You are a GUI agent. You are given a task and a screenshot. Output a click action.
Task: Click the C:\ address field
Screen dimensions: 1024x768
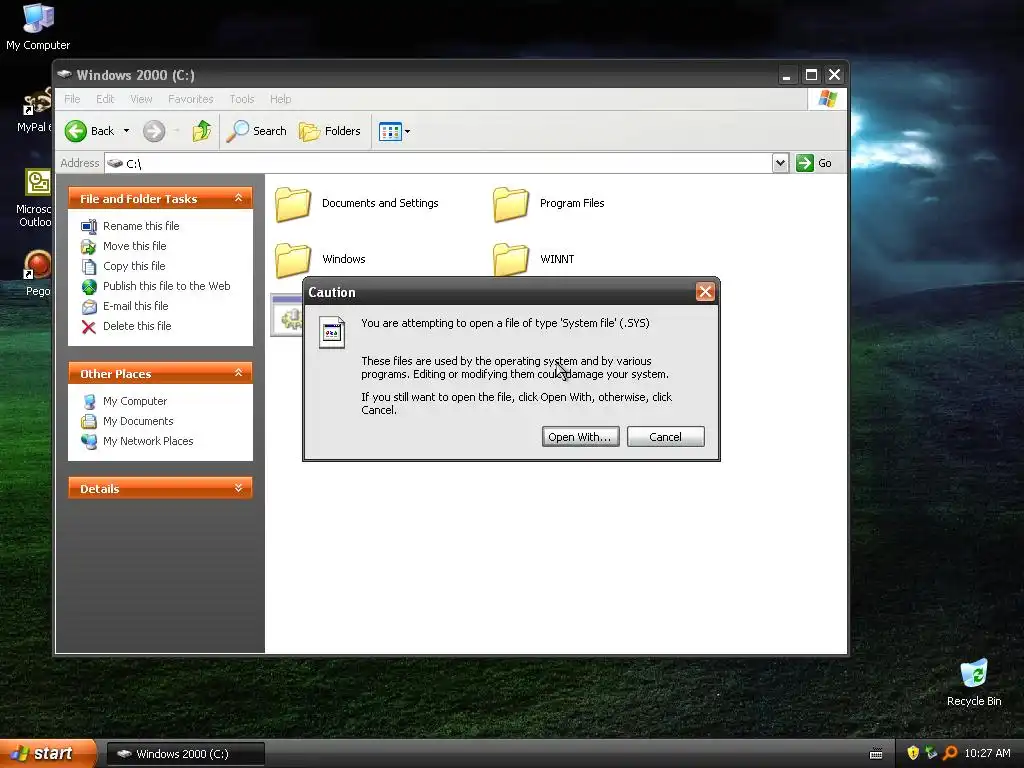[438, 163]
